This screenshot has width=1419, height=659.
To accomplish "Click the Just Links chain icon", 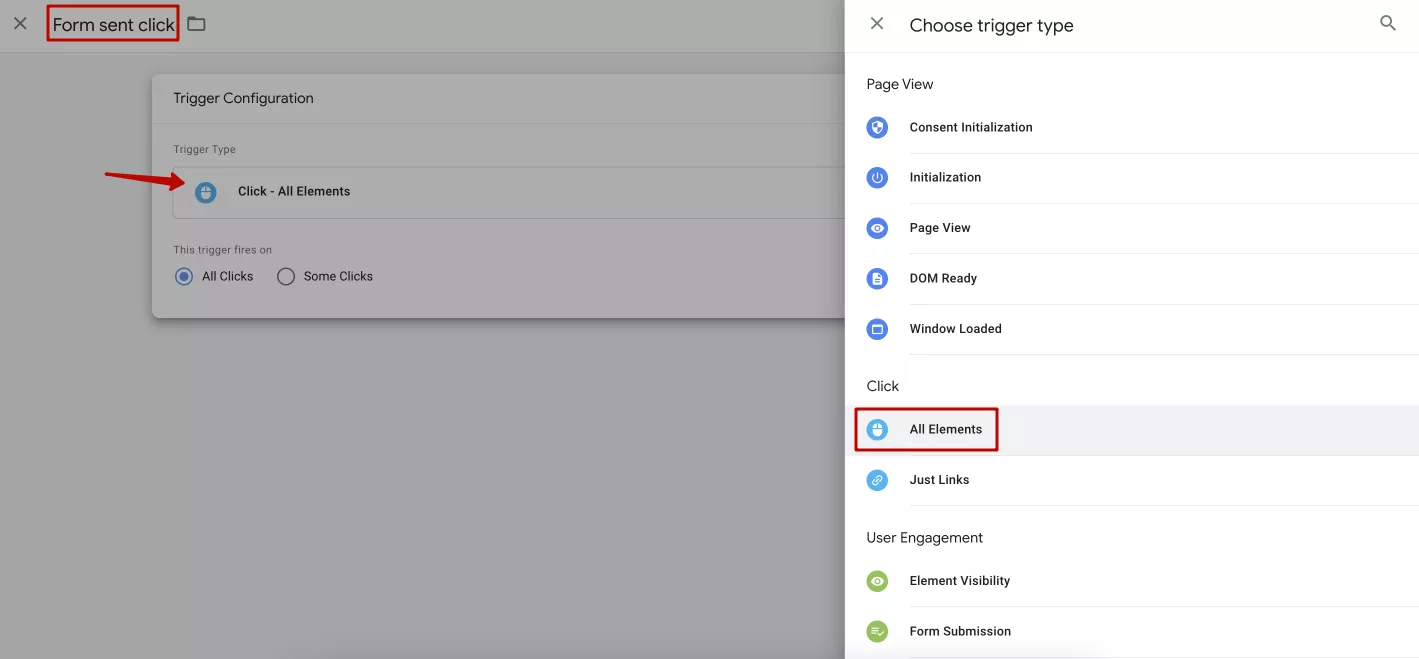I will [x=877, y=480].
